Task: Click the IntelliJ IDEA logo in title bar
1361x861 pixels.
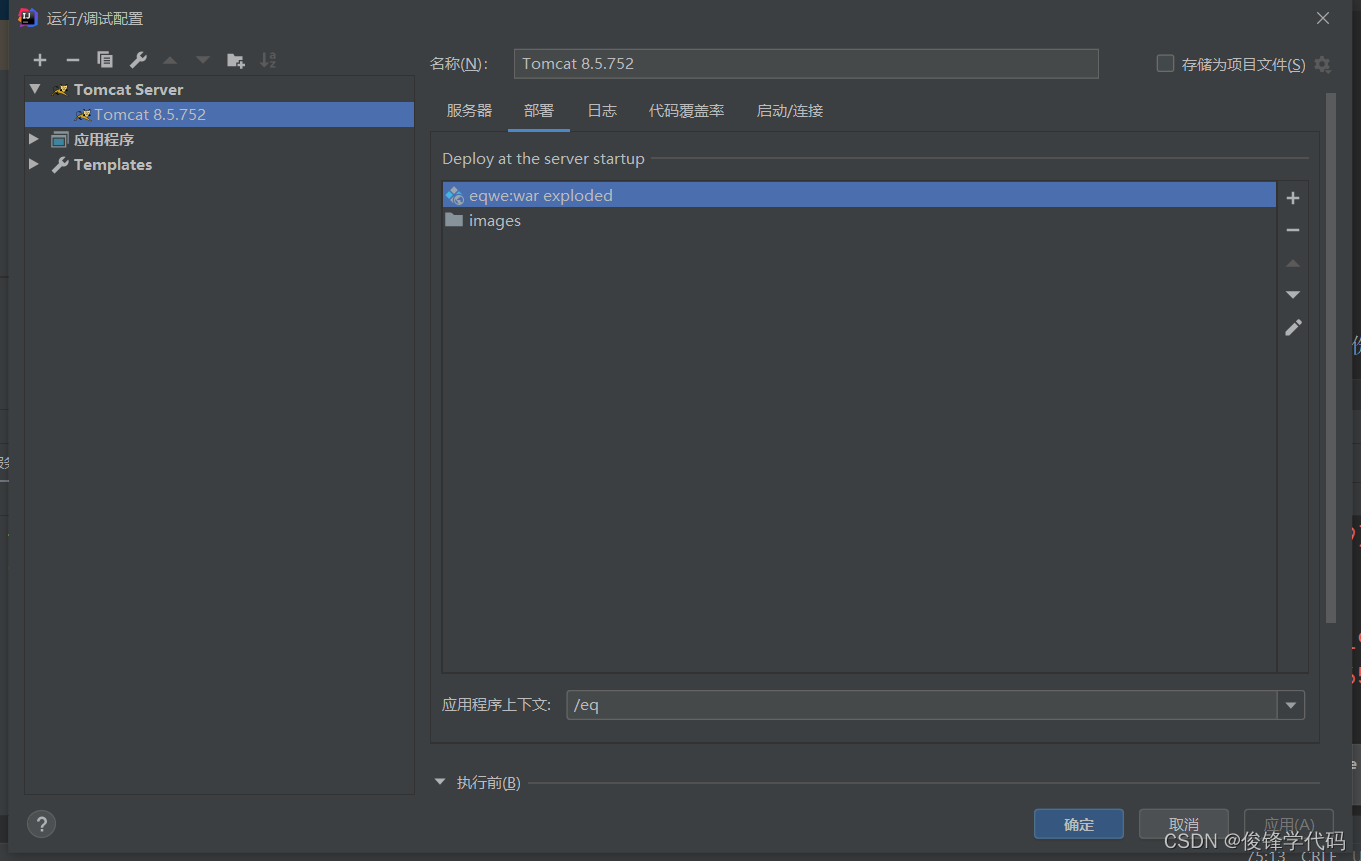Action: (28, 18)
